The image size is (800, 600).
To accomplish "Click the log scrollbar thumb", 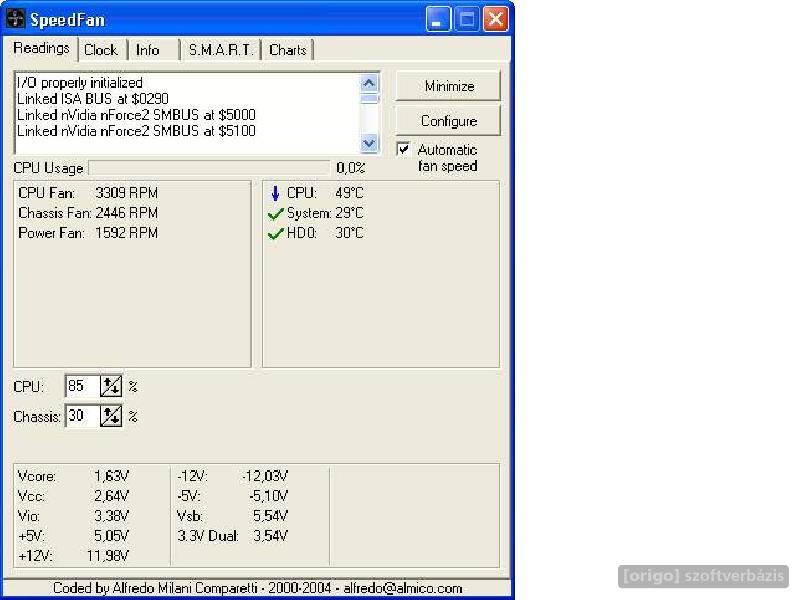I will pyautogui.click(x=369, y=98).
